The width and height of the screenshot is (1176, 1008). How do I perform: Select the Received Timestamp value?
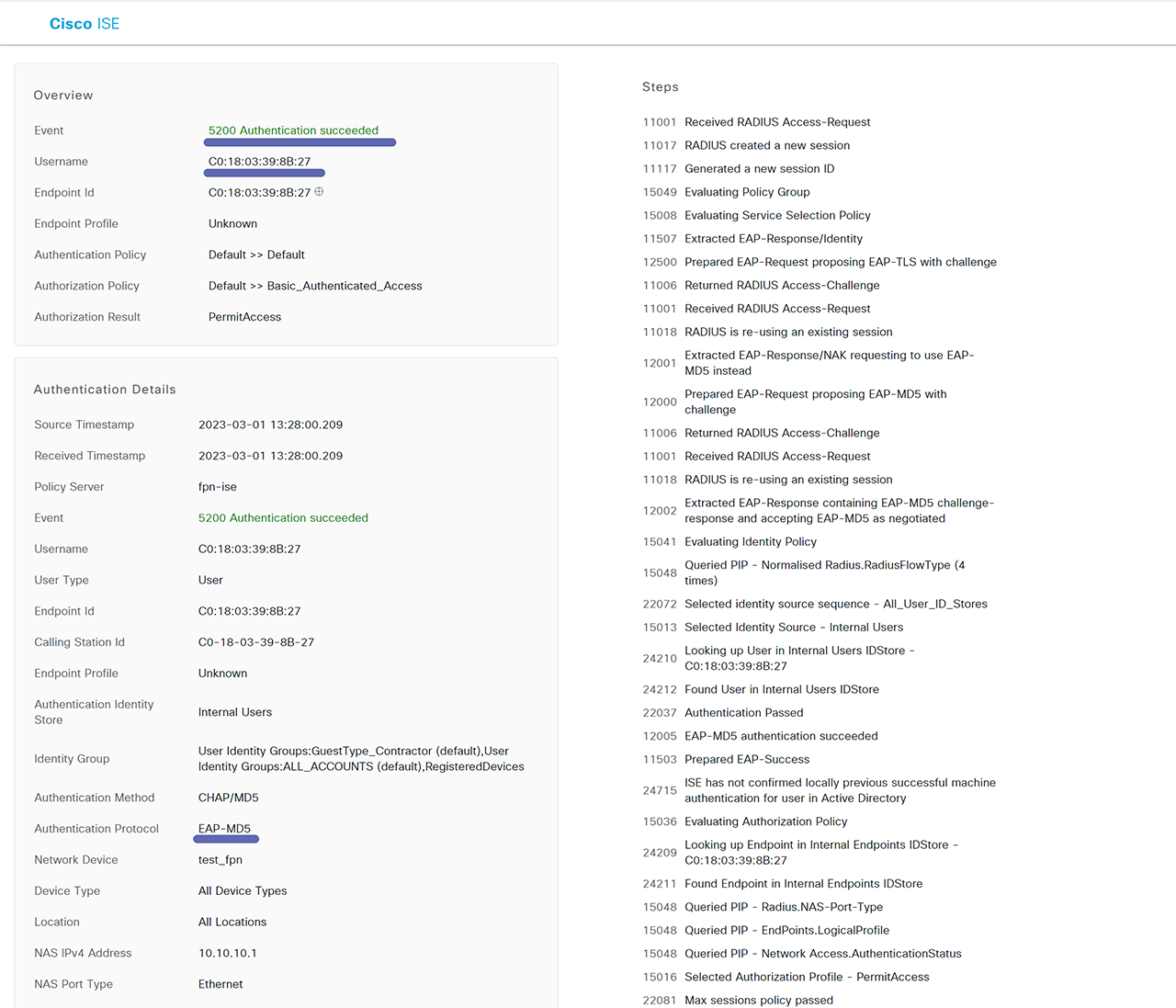pos(270,456)
